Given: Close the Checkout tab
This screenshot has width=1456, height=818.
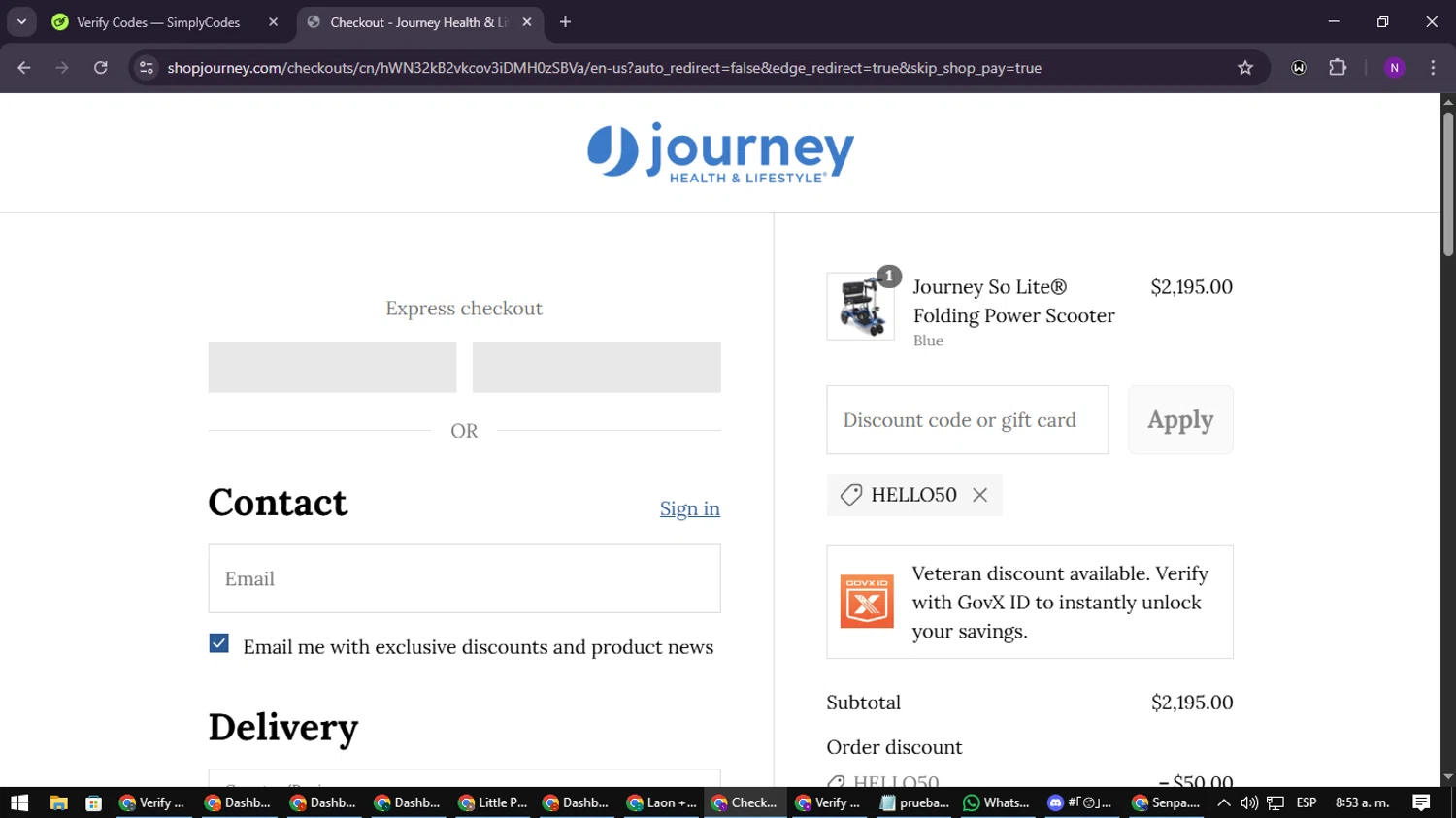Looking at the screenshot, I should coord(527,22).
